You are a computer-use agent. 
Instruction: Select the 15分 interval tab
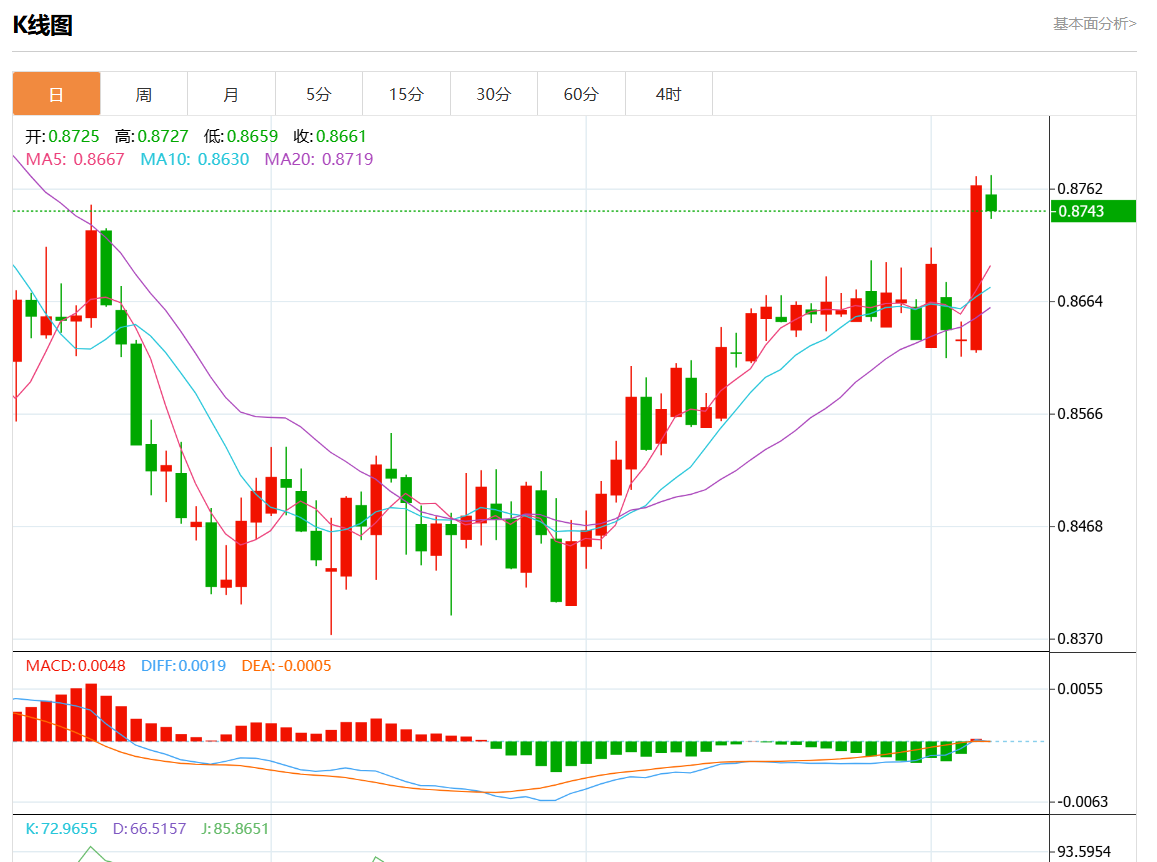click(406, 94)
